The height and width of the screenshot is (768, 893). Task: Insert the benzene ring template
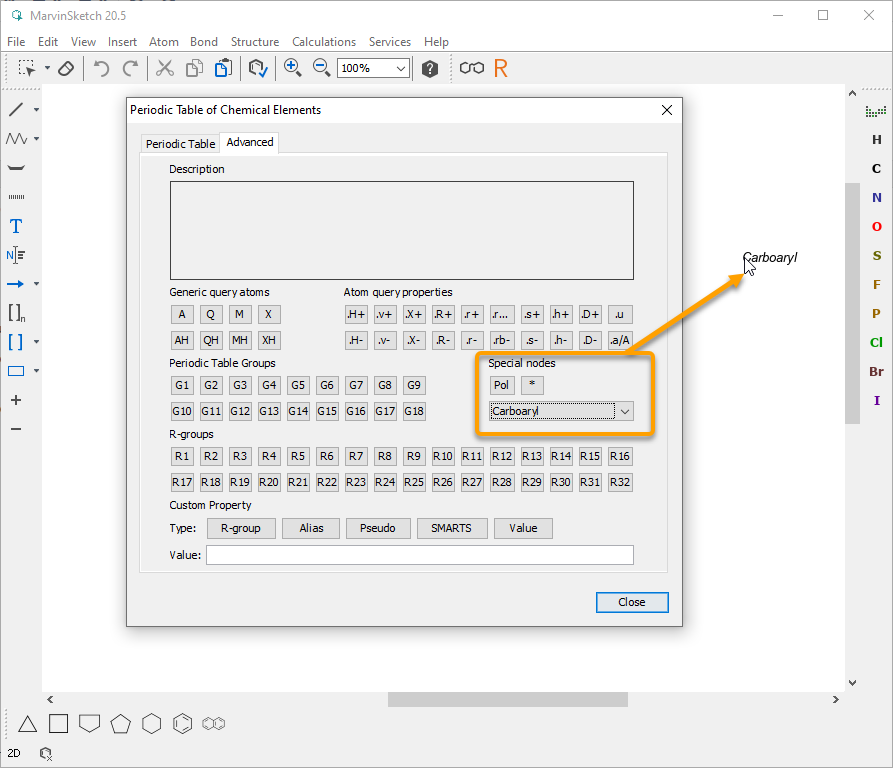(x=183, y=723)
